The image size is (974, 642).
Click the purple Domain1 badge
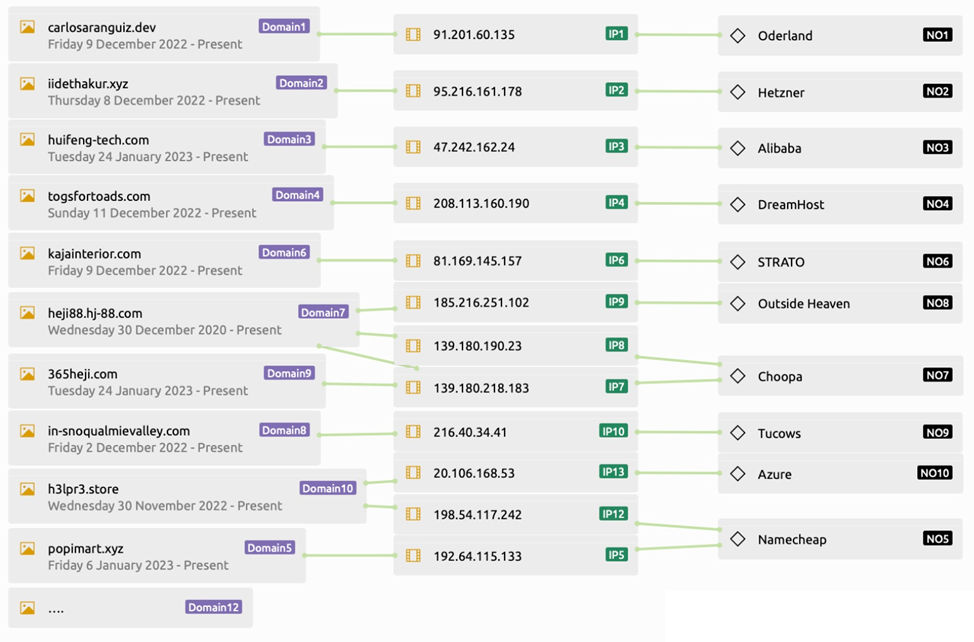click(x=284, y=27)
